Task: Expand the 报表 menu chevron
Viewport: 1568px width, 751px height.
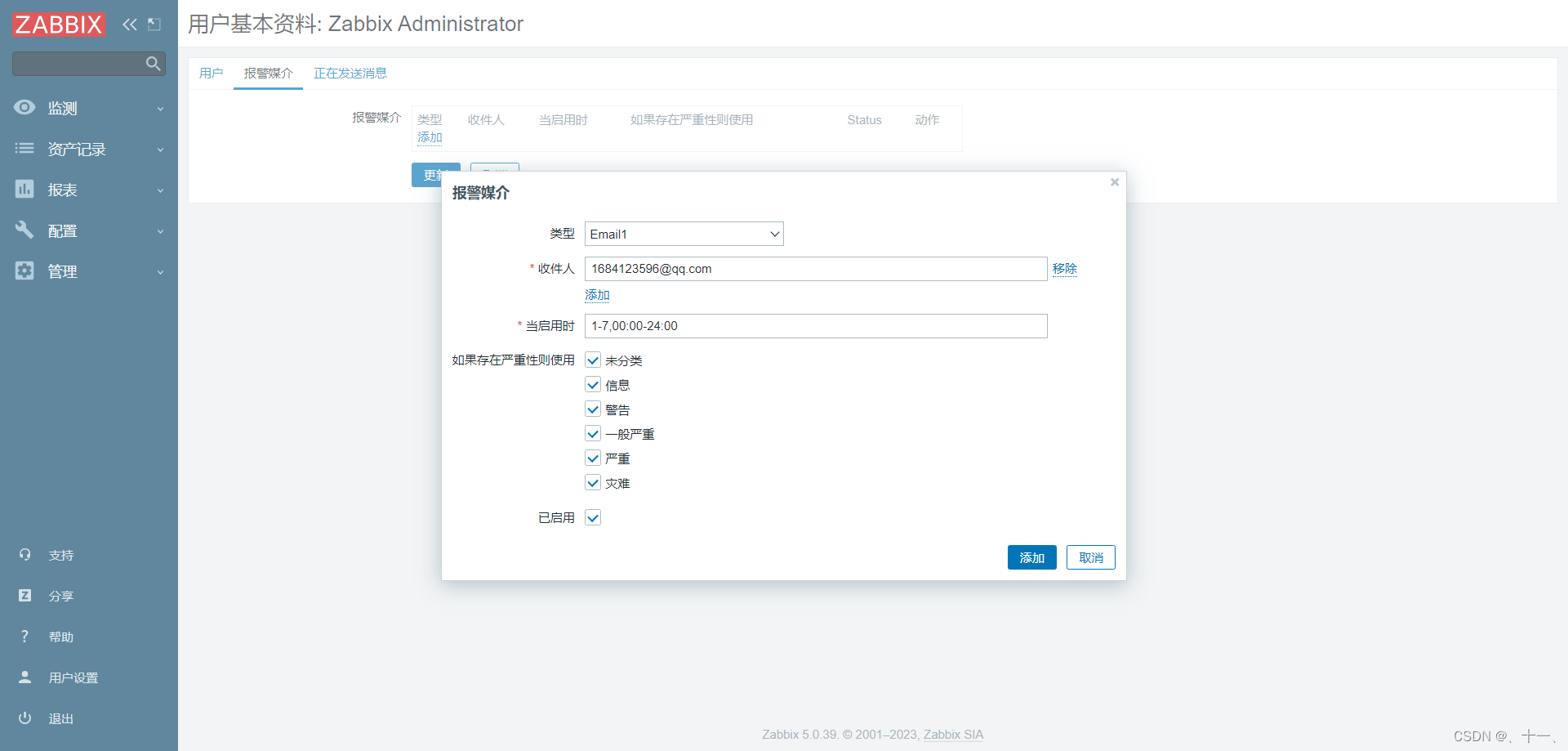Action: [x=160, y=190]
